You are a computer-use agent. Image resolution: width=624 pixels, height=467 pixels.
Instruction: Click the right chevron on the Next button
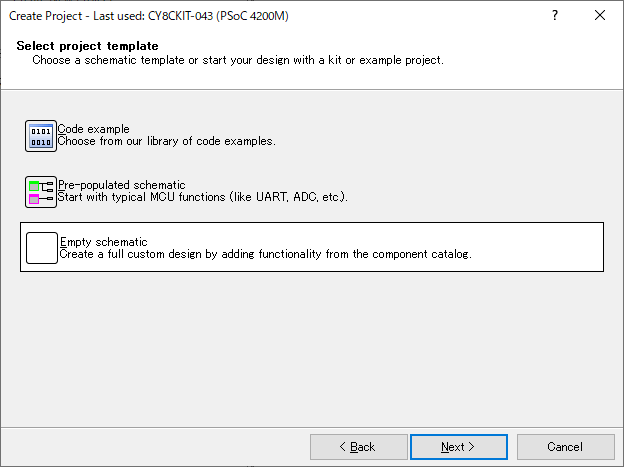click(472, 447)
